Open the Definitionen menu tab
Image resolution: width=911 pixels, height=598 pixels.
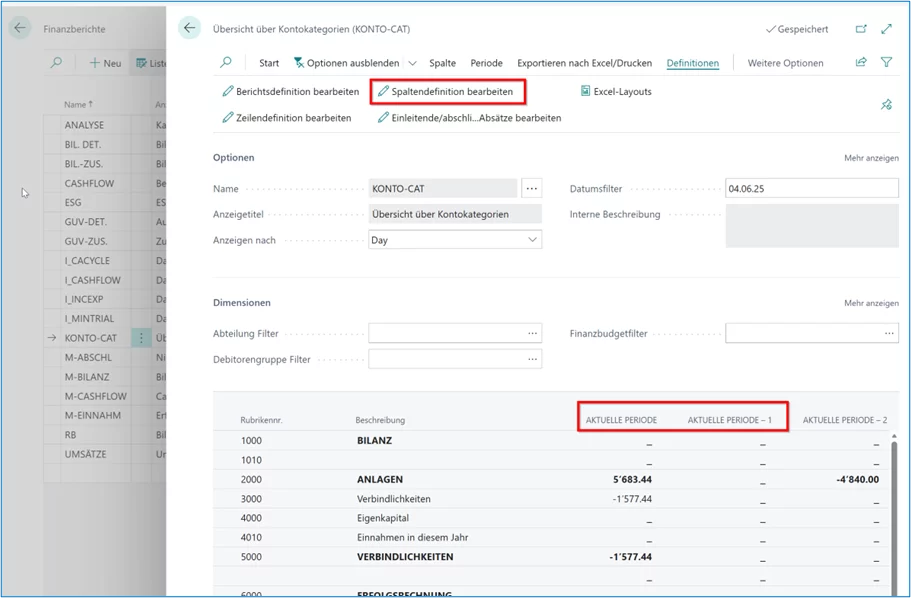pos(692,63)
